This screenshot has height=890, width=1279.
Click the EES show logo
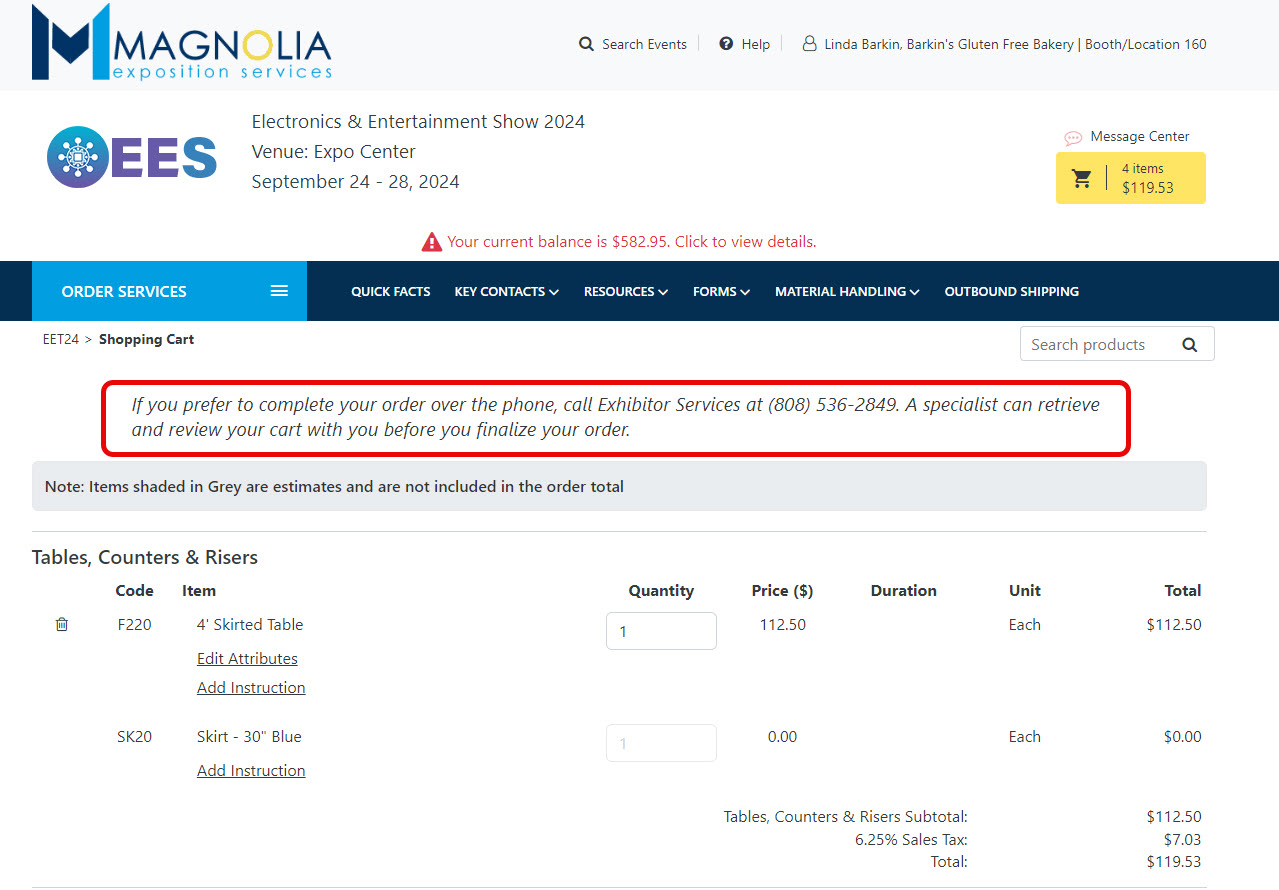[x=132, y=157]
